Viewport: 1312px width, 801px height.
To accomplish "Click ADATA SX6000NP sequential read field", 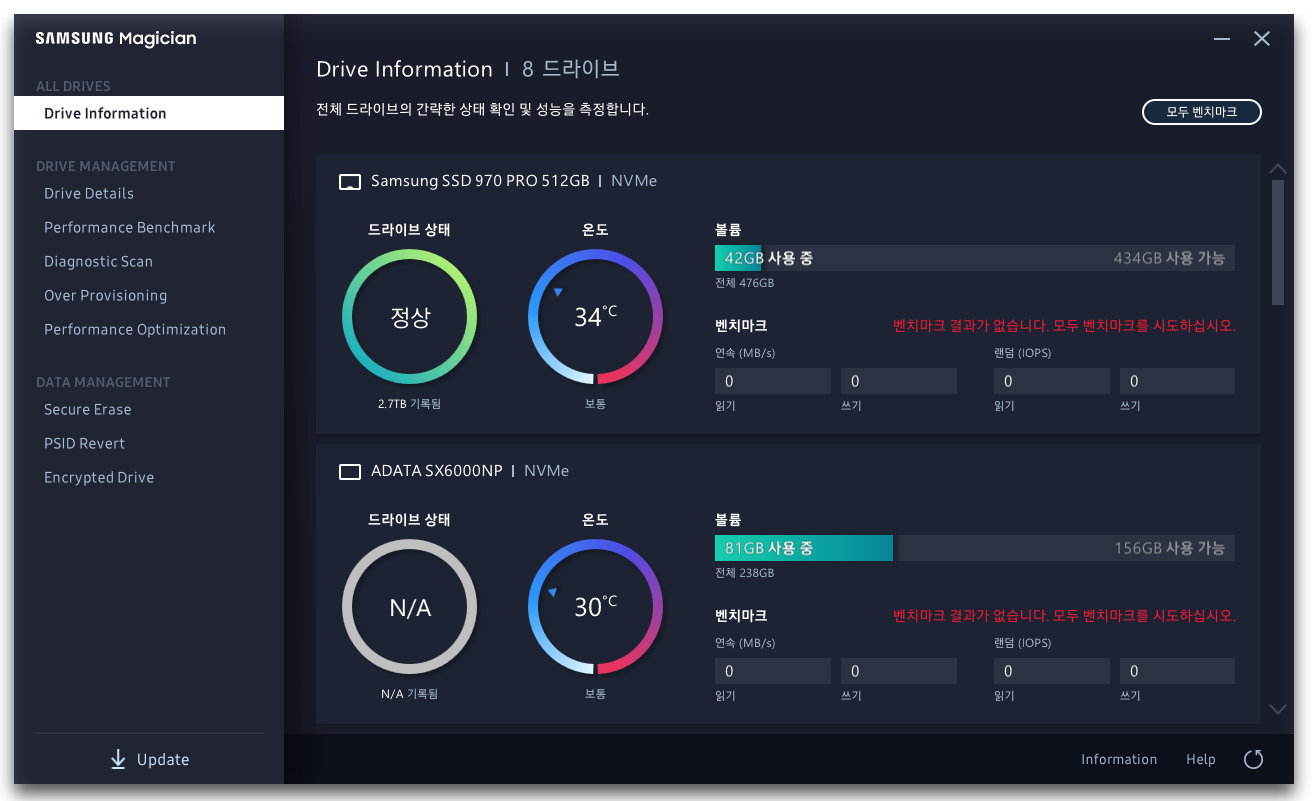I will pos(773,671).
